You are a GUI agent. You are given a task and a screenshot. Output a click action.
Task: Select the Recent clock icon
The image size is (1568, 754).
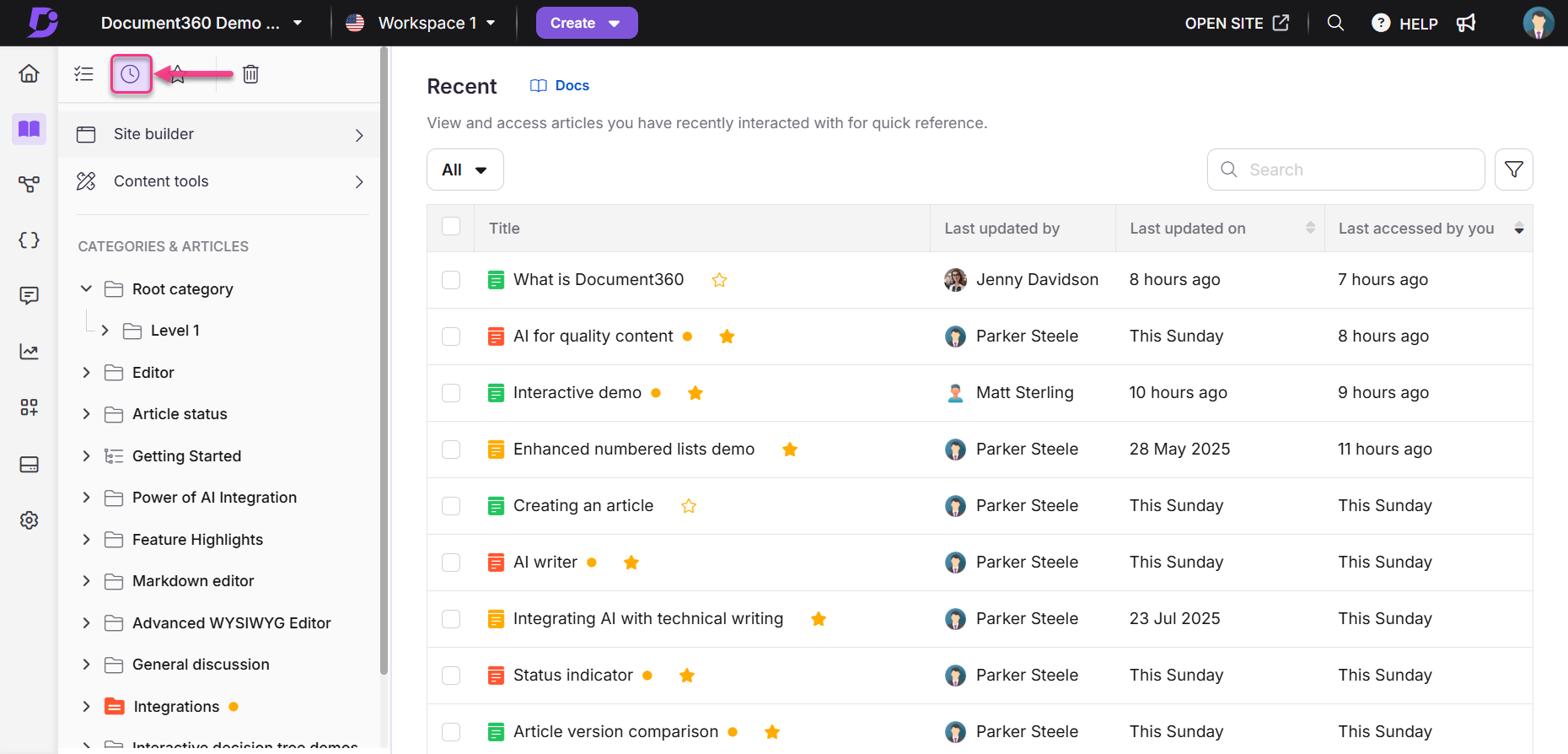tap(131, 74)
